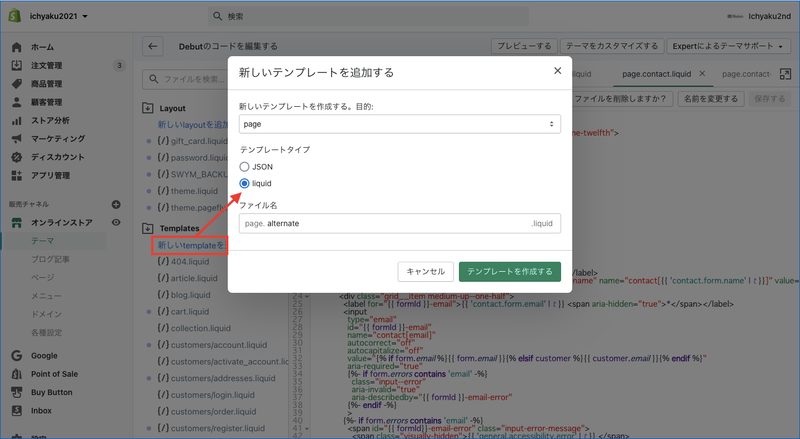Click the オンラインストア store icon

point(16,223)
